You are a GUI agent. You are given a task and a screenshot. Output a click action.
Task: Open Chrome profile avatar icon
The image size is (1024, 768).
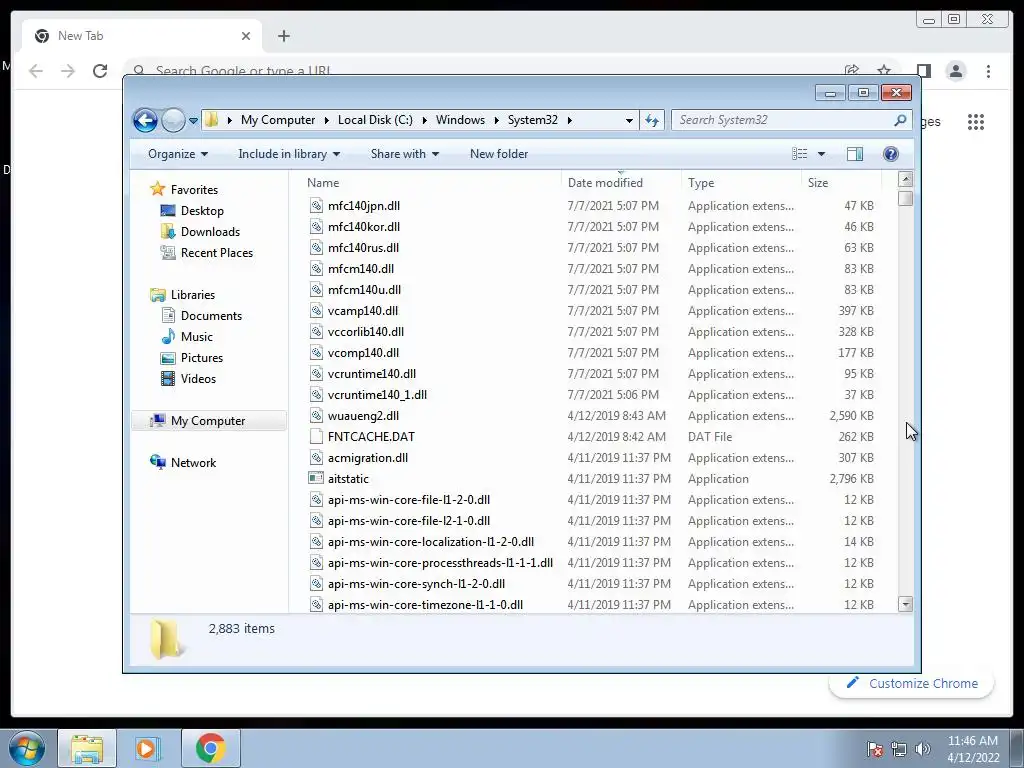pos(955,71)
